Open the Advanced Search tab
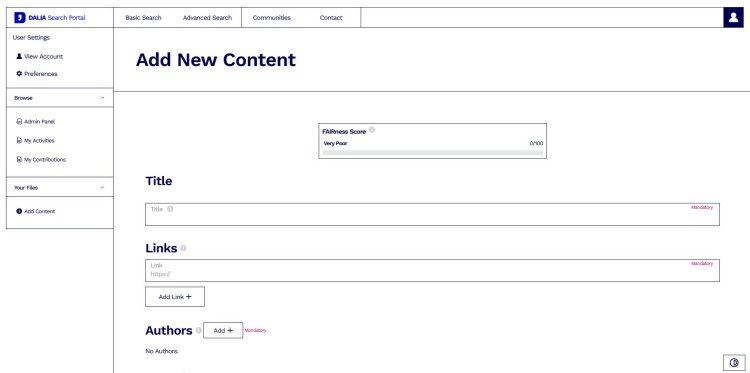The height and width of the screenshot is (373, 750). tap(207, 18)
